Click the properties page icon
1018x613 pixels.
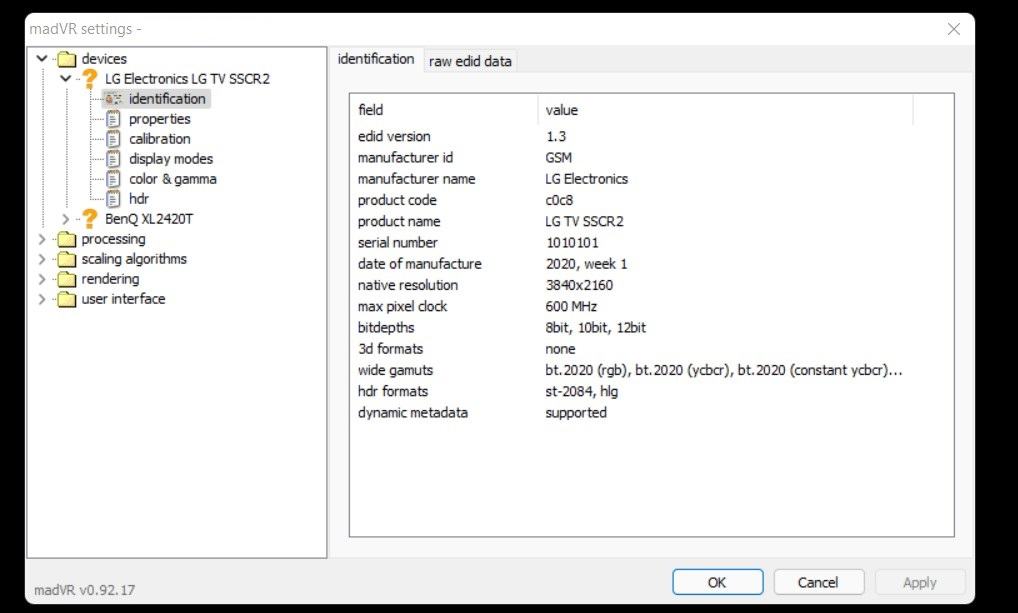click(113, 119)
